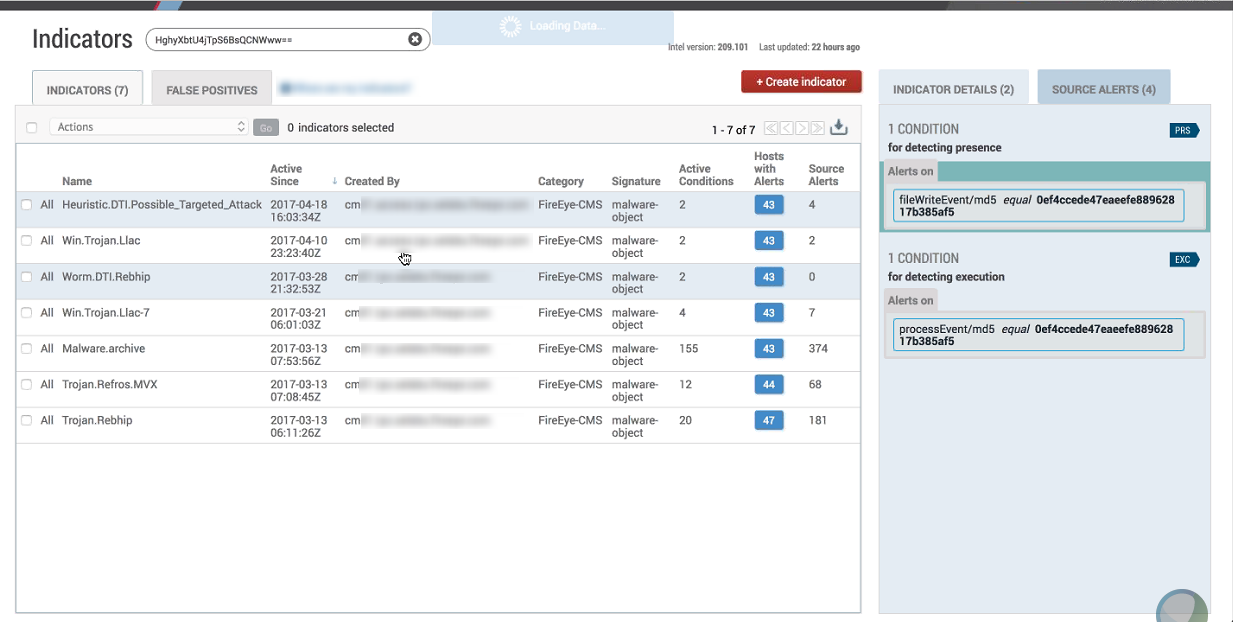Open the Actions dropdown
Screen dimensions: 1233x622
[x=149, y=127]
